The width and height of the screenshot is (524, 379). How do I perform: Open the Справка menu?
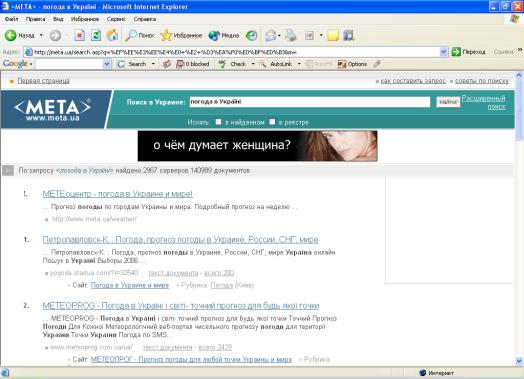pos(145,19)
